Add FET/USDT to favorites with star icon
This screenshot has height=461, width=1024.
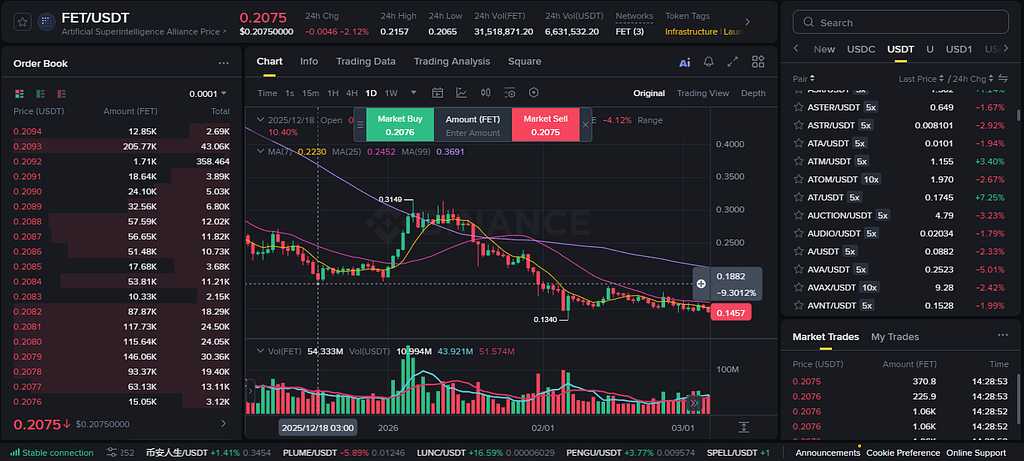tap(23, 22)
